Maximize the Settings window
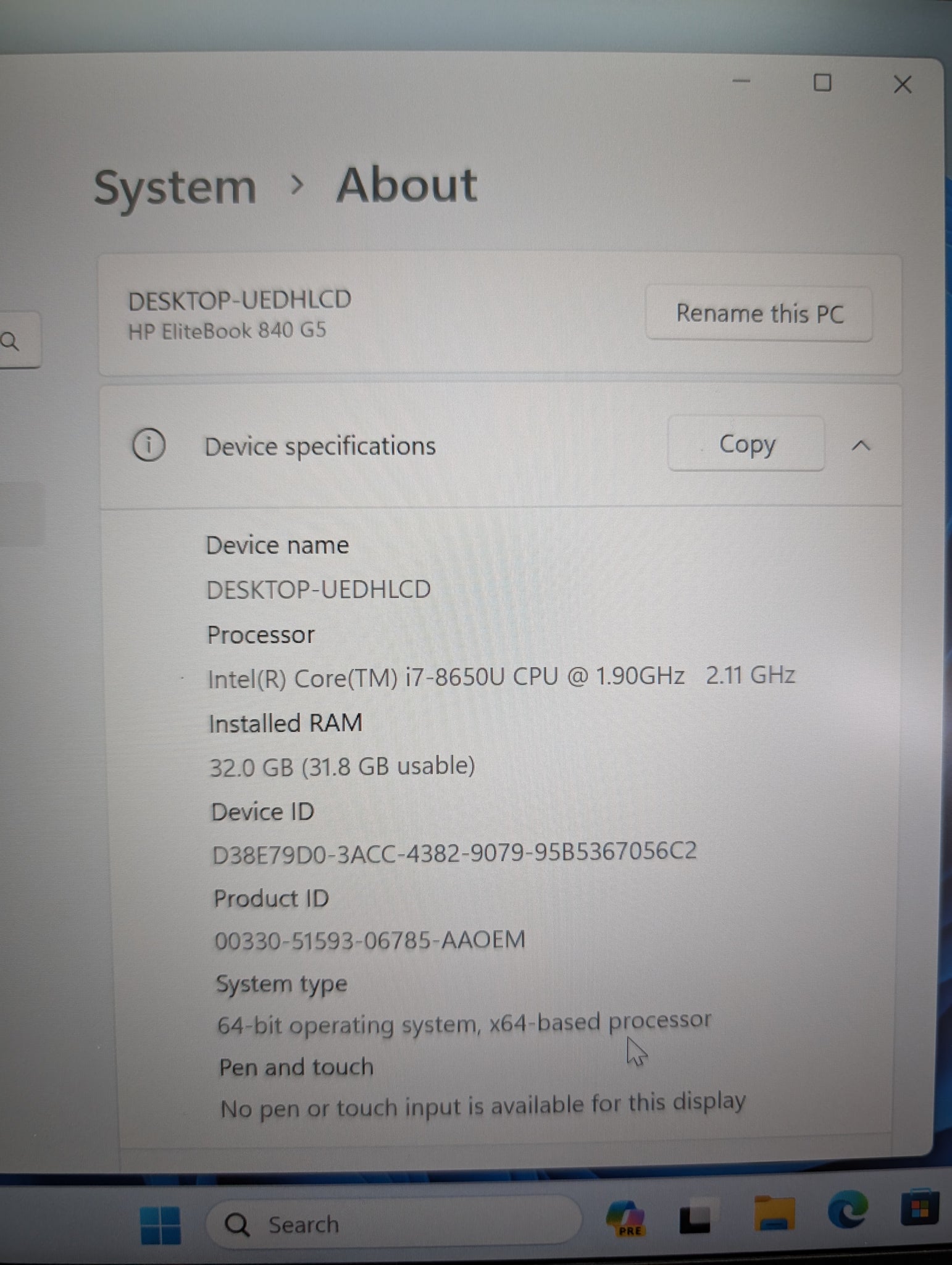 coord(822,82)
